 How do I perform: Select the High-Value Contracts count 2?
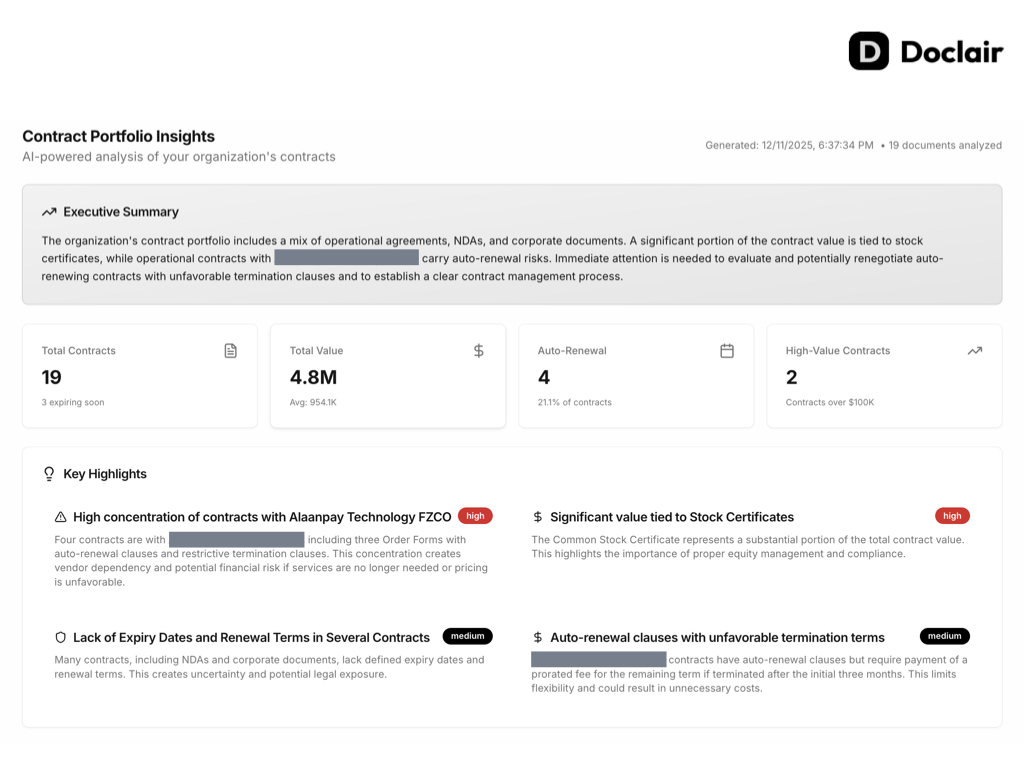(x=792, y=377)
